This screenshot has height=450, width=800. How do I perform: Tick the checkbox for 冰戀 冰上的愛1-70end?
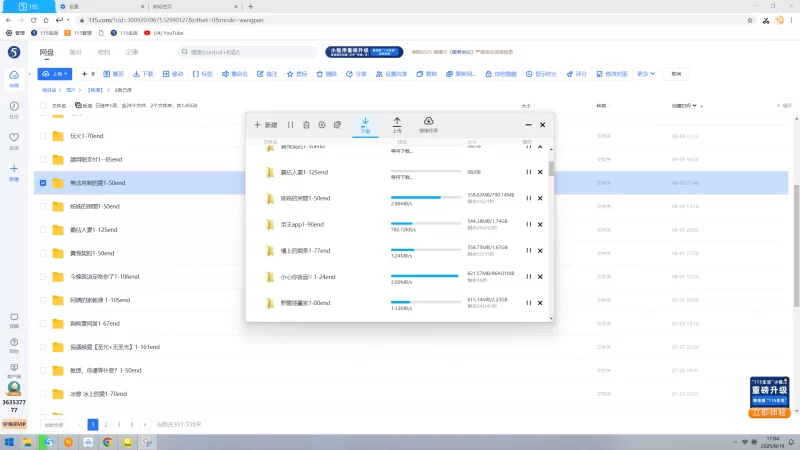(x=42, y=394)
